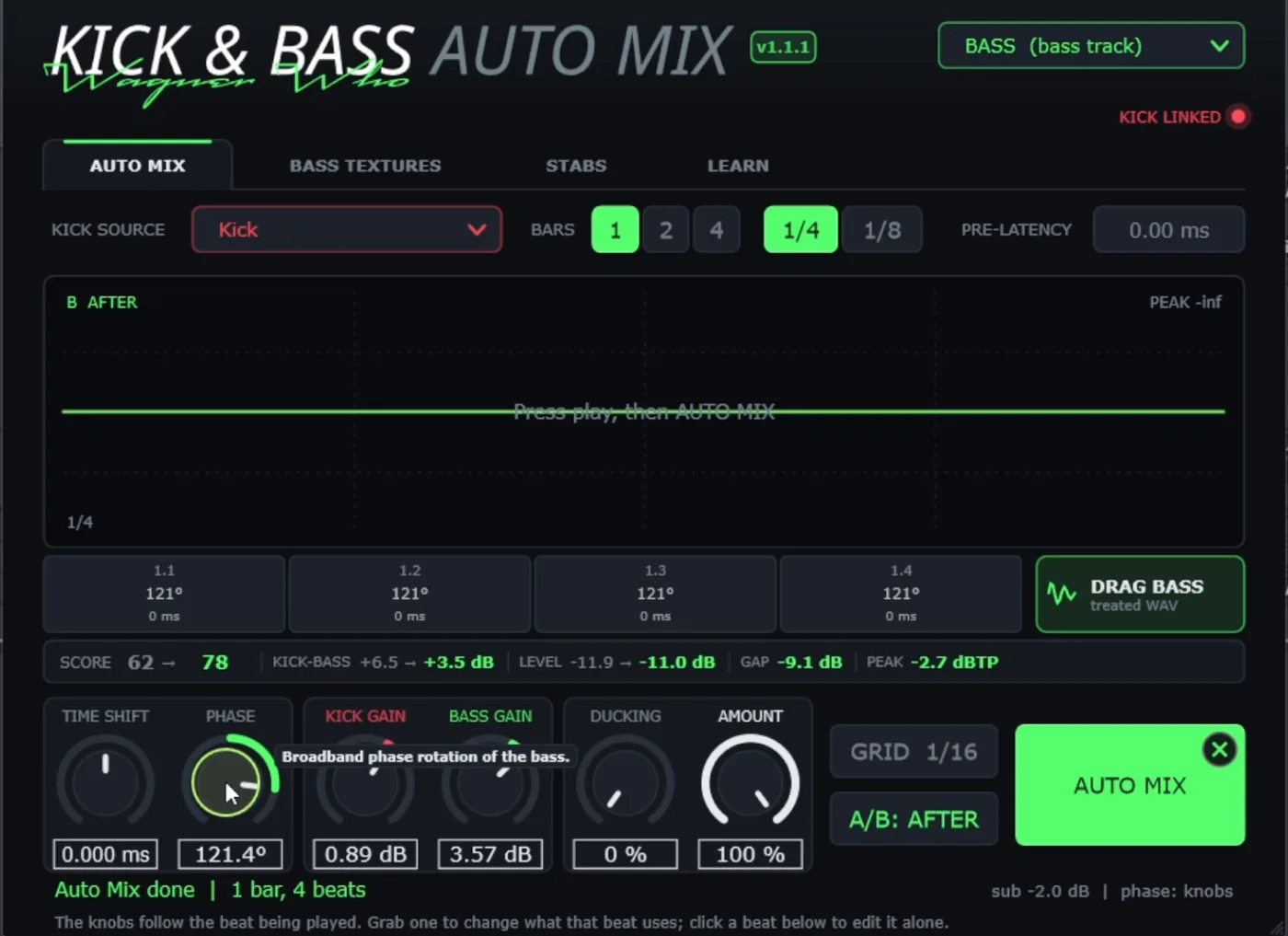Open the LEARN tab
Screen dimensions: 1288x936
(738, 166)
